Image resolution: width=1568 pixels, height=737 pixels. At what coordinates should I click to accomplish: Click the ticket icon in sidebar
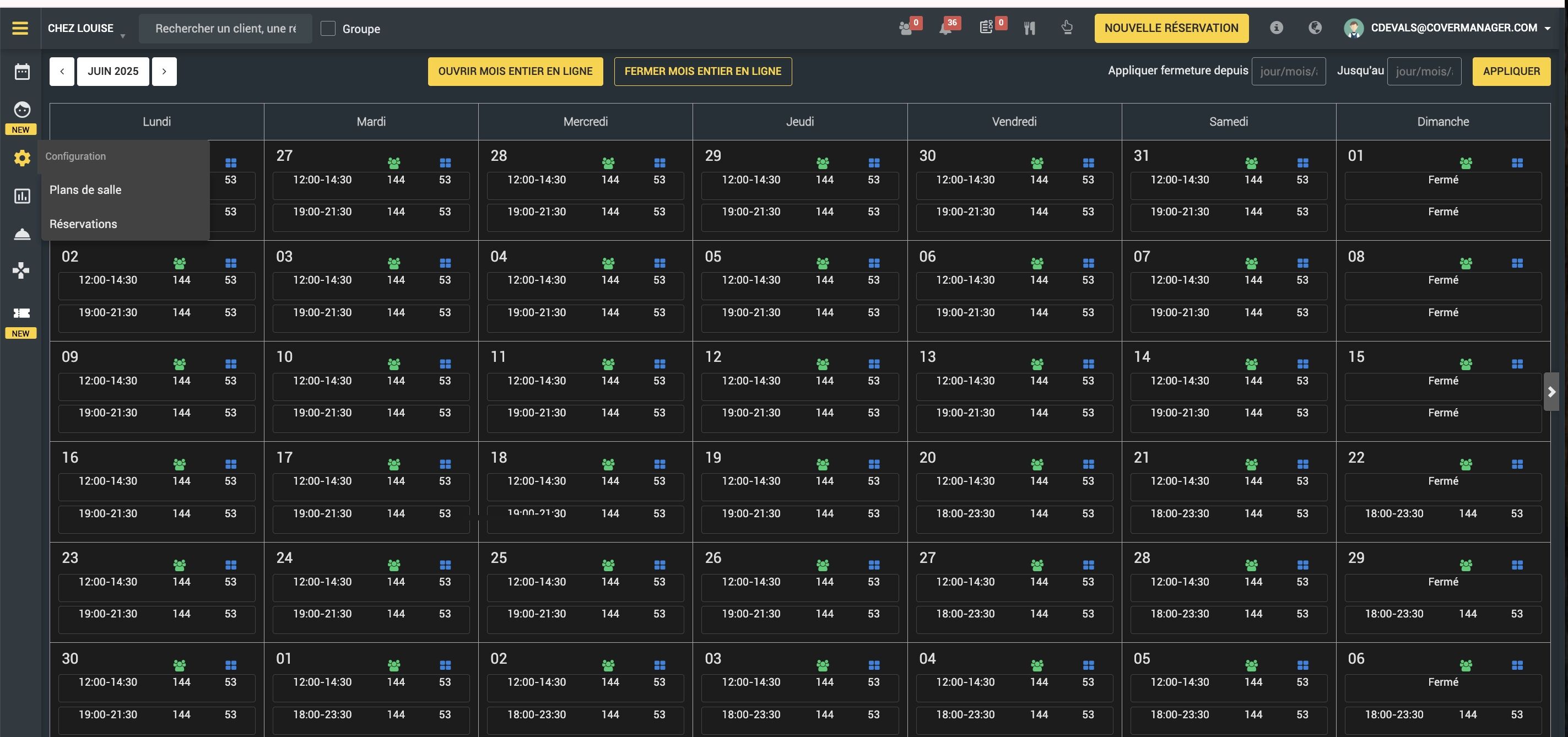tap(22, 313)
